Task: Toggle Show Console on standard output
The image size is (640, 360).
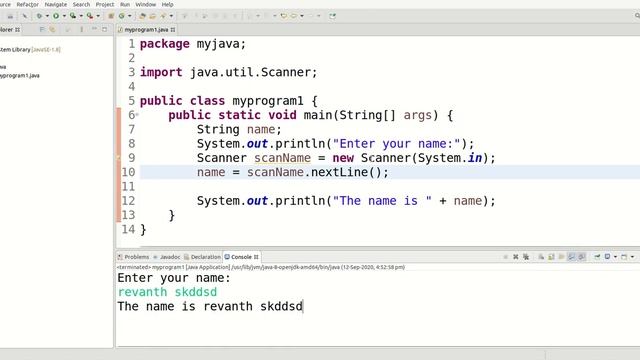Action: click(x=571, y=257)
